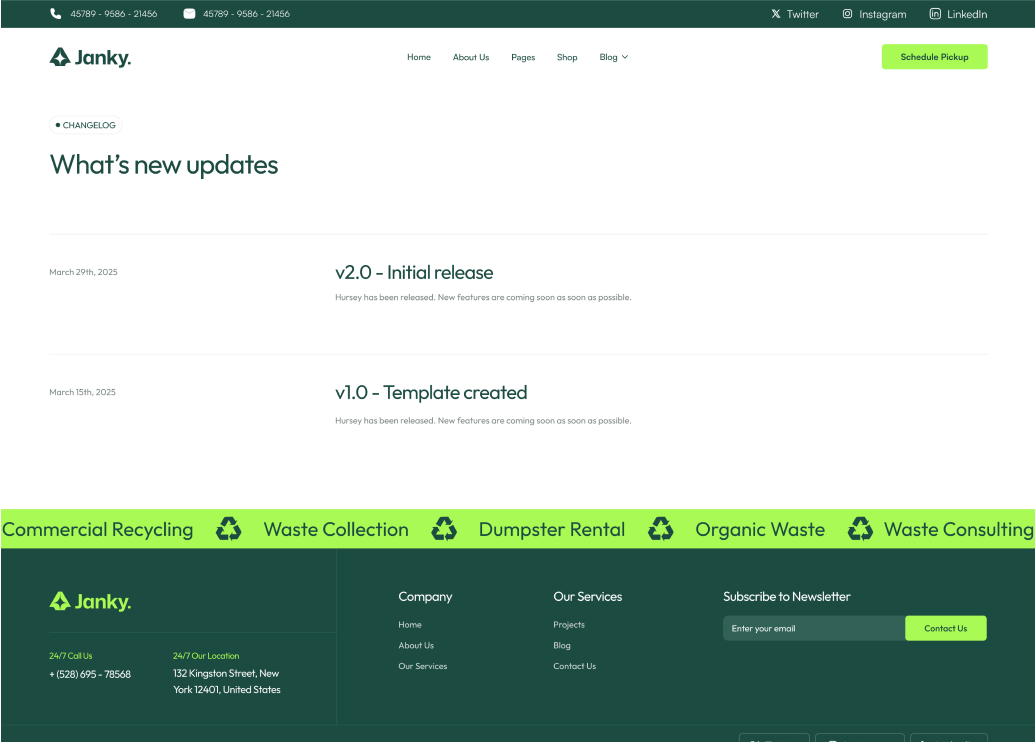Click the Schedule Pickup button

[x=934, y=57]
